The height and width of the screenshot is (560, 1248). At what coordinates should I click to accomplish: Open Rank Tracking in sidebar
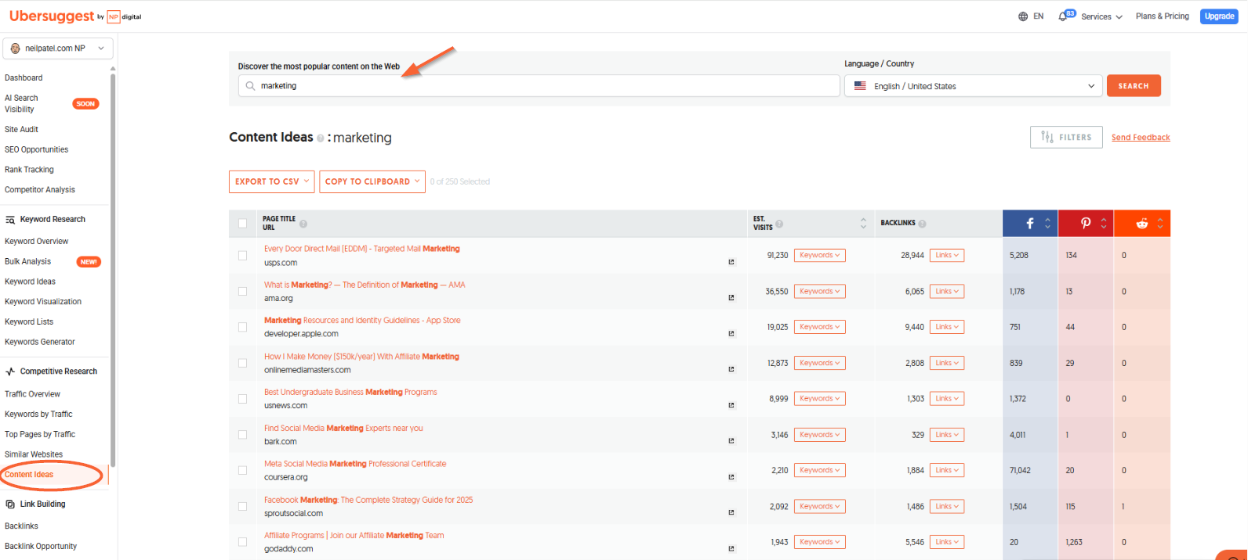click(29, 170)
